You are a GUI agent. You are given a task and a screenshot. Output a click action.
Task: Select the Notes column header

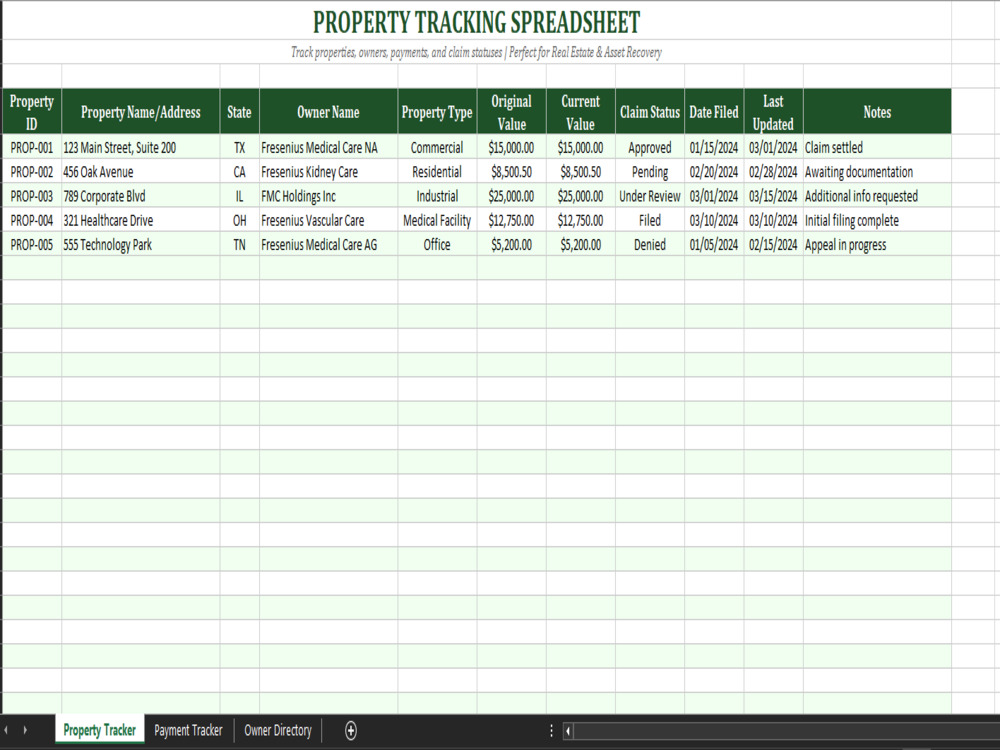[x=877, y=112]
